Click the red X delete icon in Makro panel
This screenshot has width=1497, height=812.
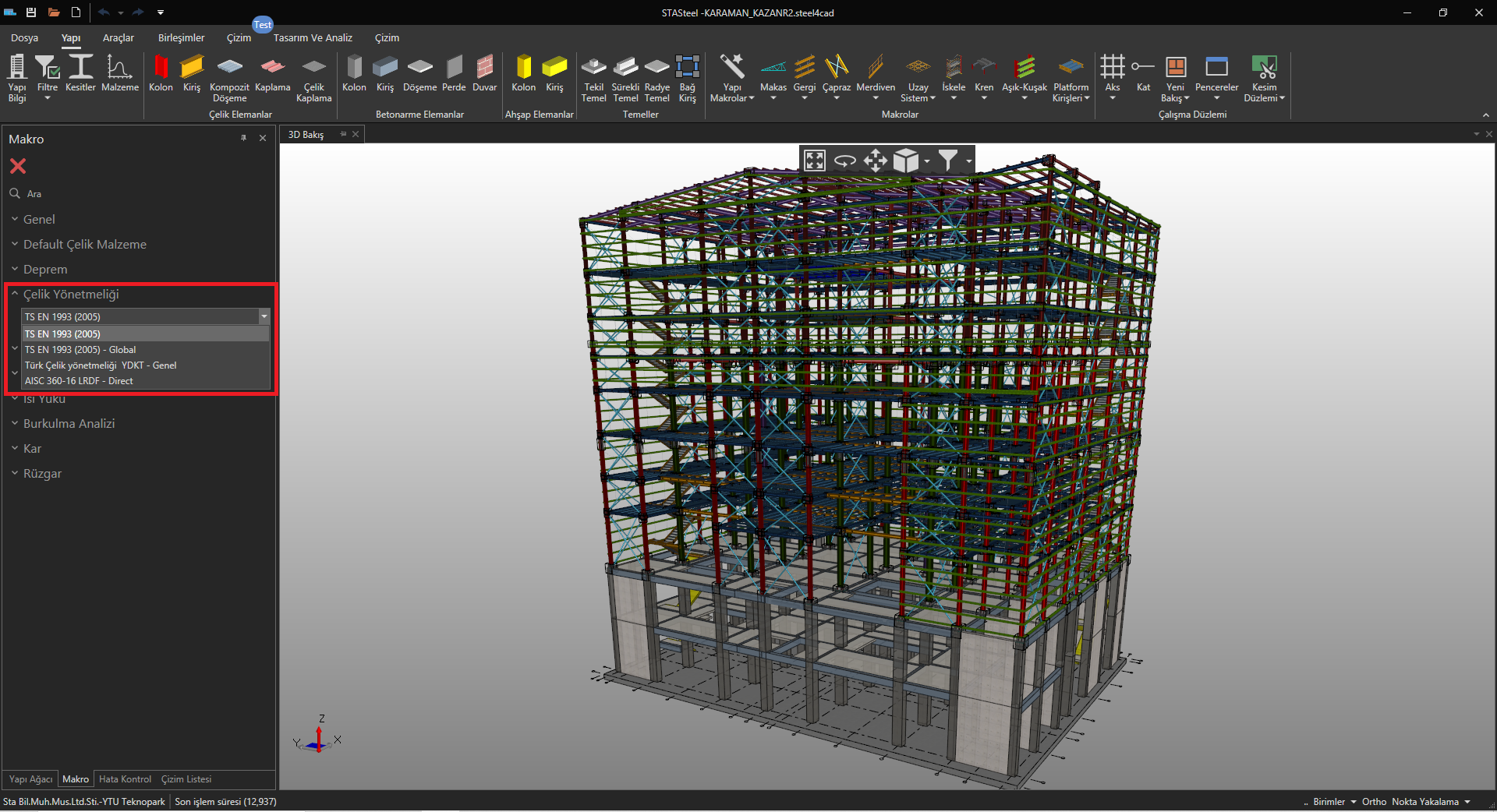click(18, 166)
